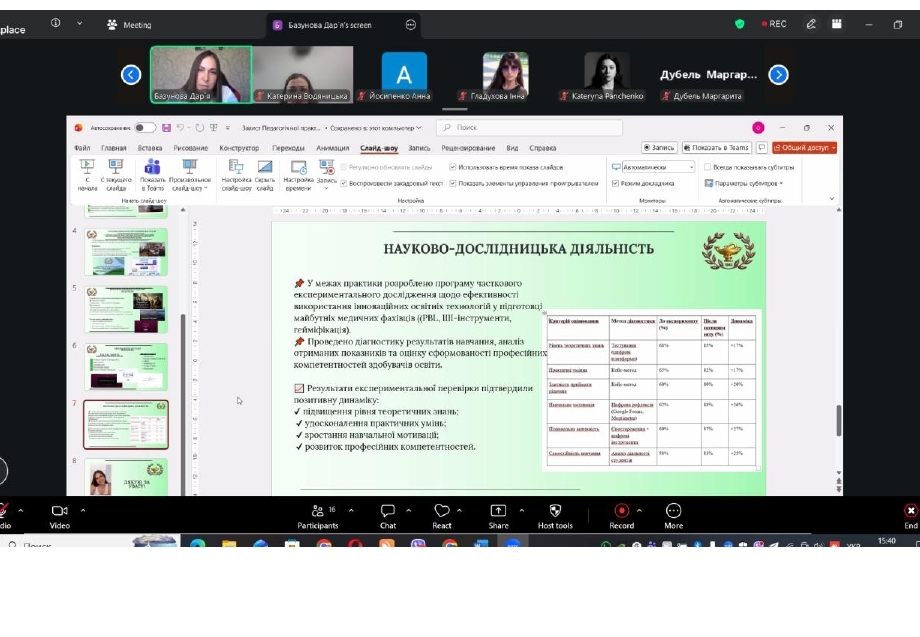Select slide 8 thumbnail
Viewport: 920px width, 637px height.
point(126,477)
